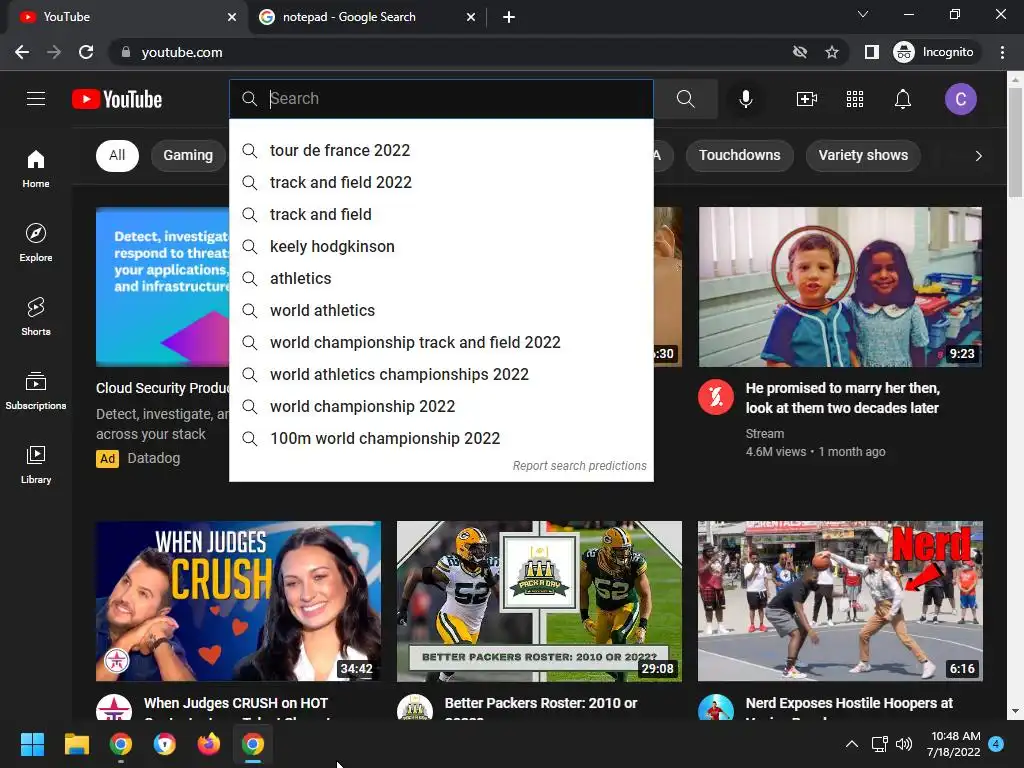Open the When Judges CRUSH video thumbnail
1024x768 pixels.
click(x=238, y=601)
